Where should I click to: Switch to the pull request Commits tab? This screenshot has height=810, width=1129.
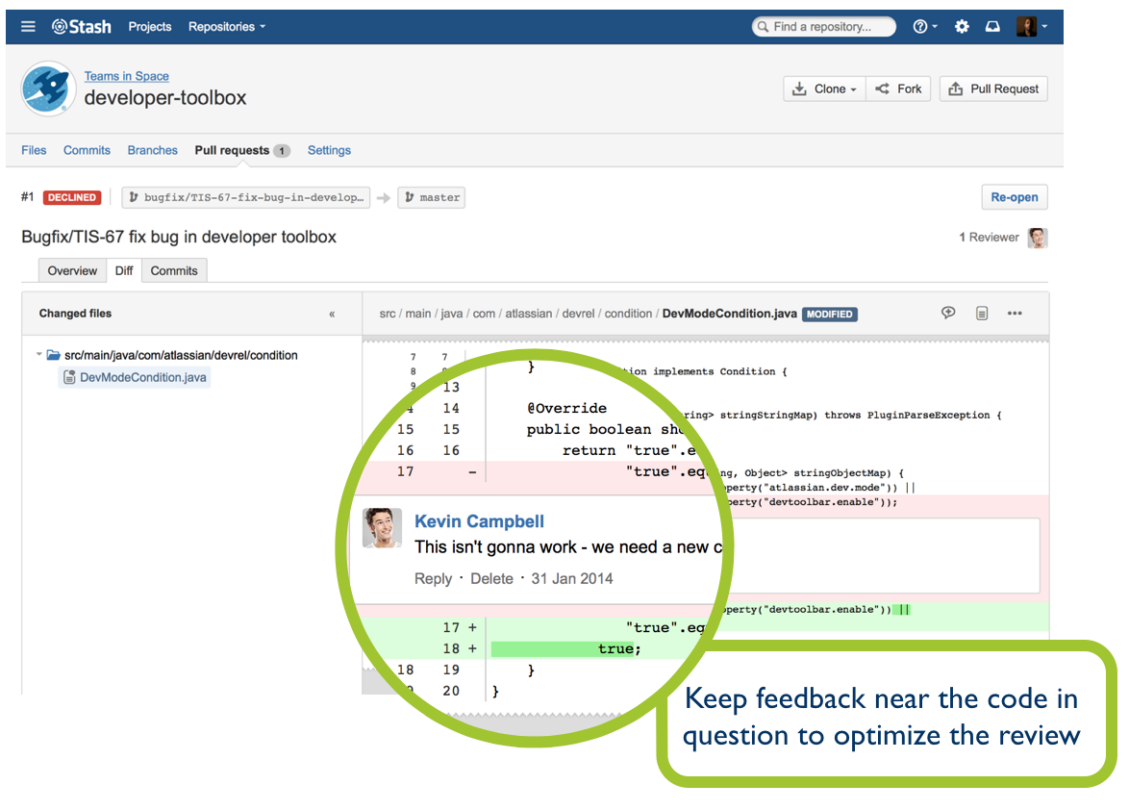(174, 271)
